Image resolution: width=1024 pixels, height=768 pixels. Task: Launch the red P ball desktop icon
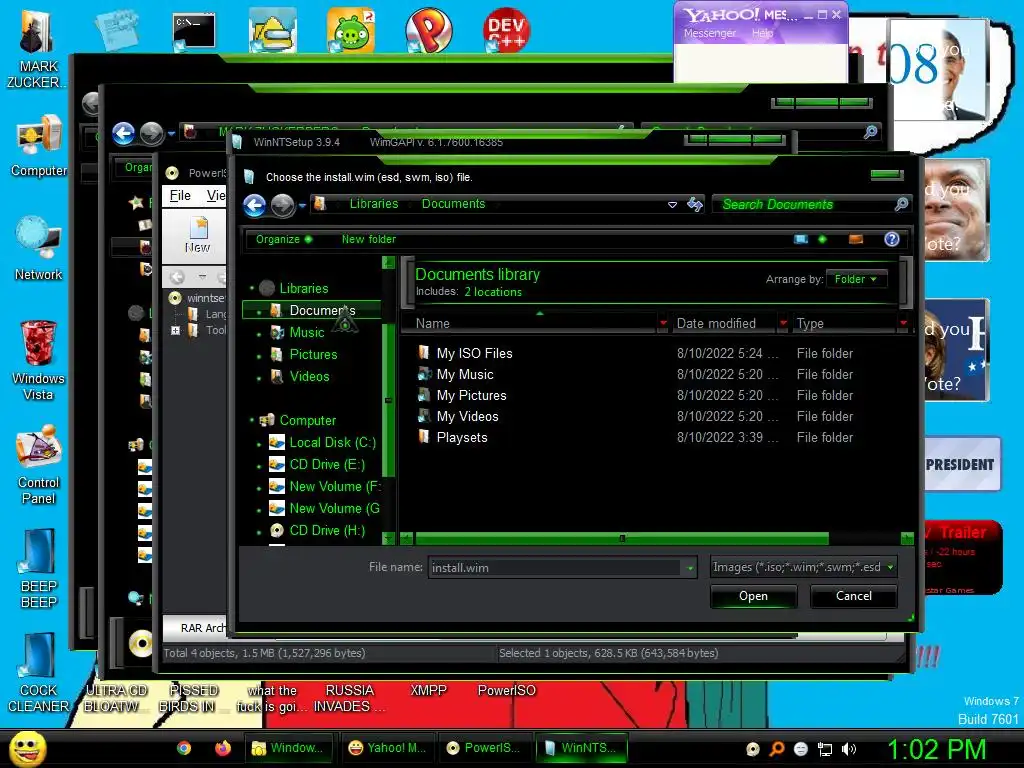[428, 29]
